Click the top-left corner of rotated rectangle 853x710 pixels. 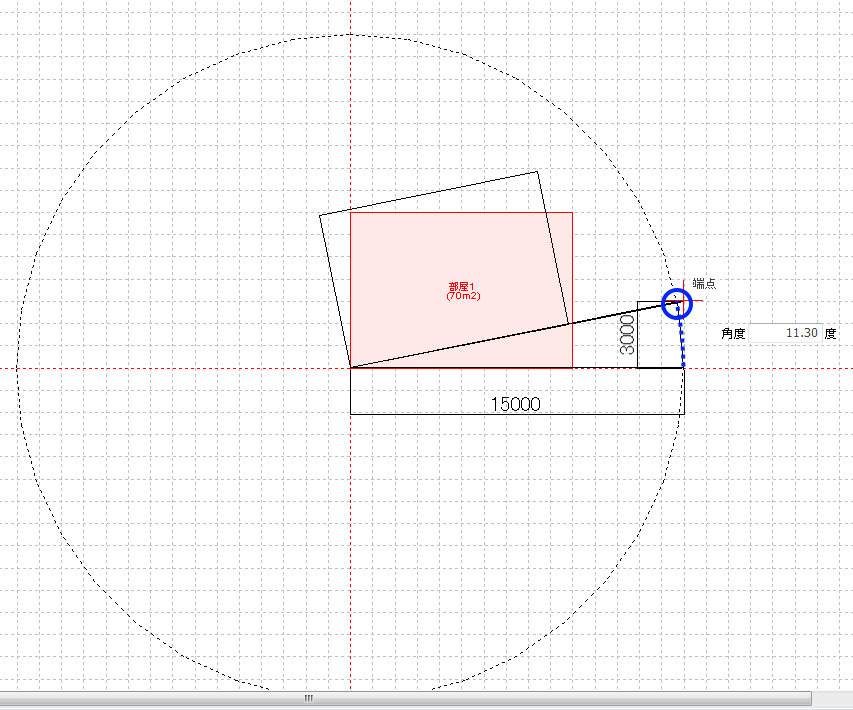pos(320,215)
